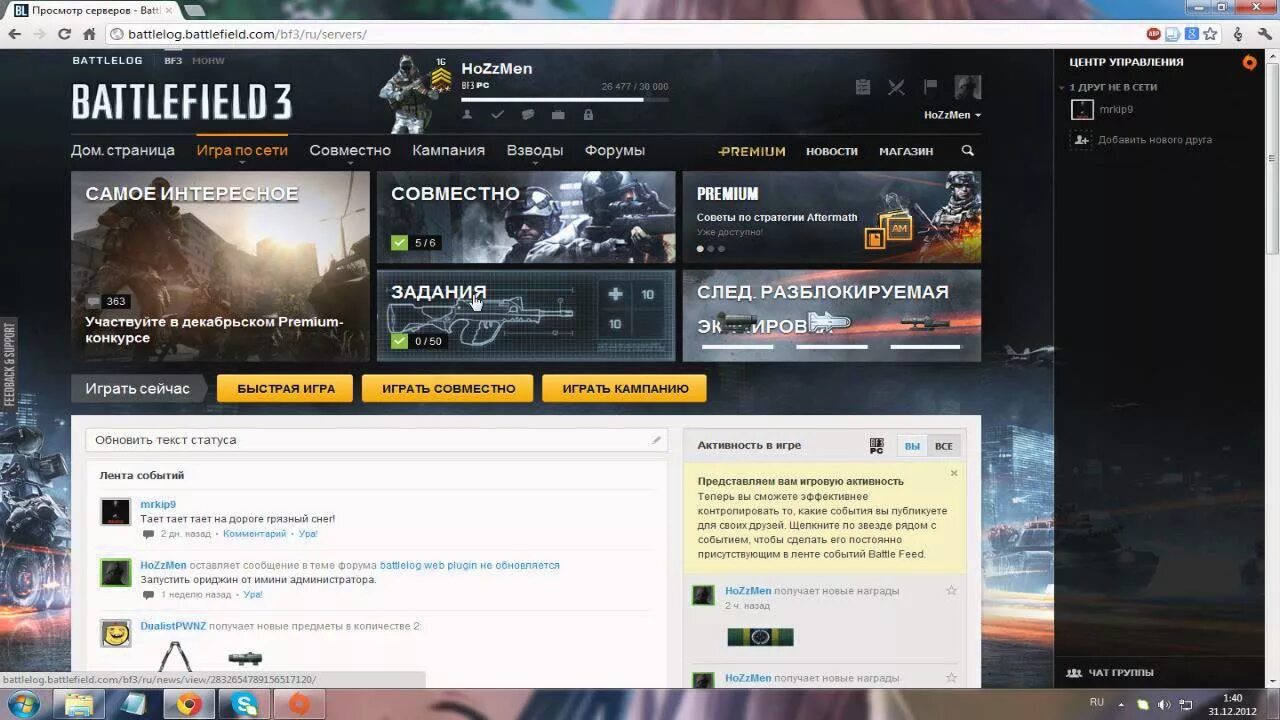Open the Совместно co-op tile
1280x720 pixels.
click(x=526, y=217)
